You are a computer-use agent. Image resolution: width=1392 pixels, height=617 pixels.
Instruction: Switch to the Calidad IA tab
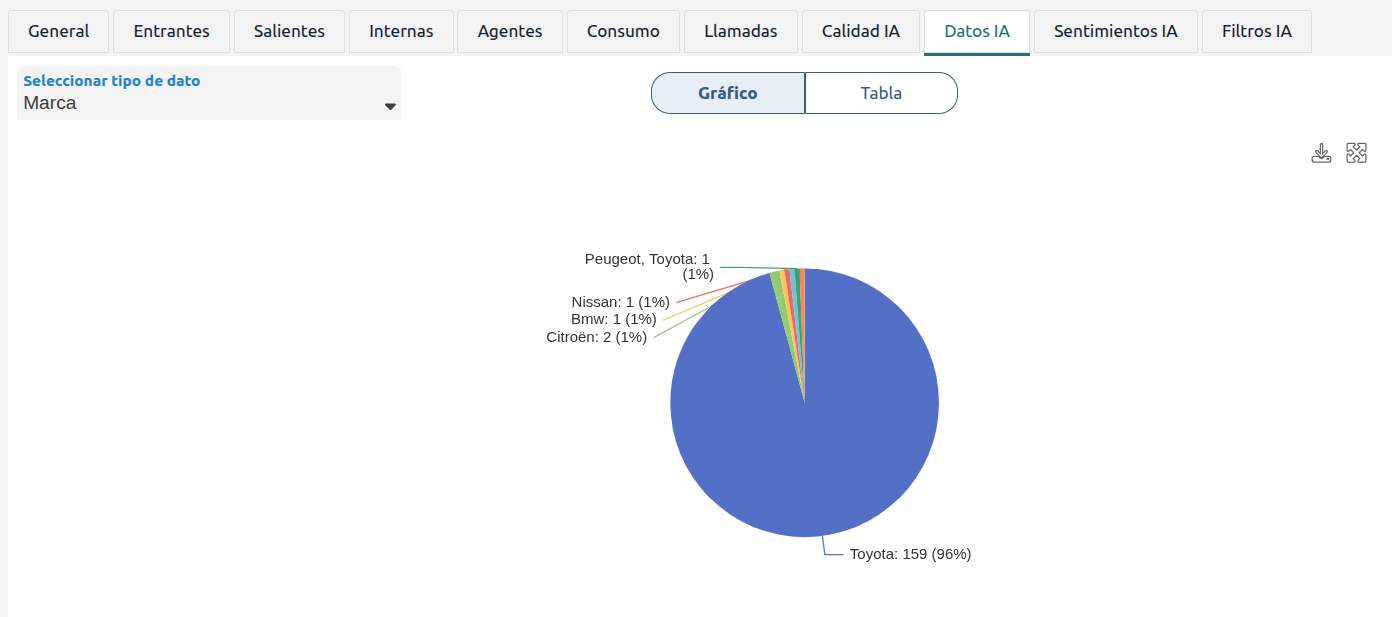[861, 31]
